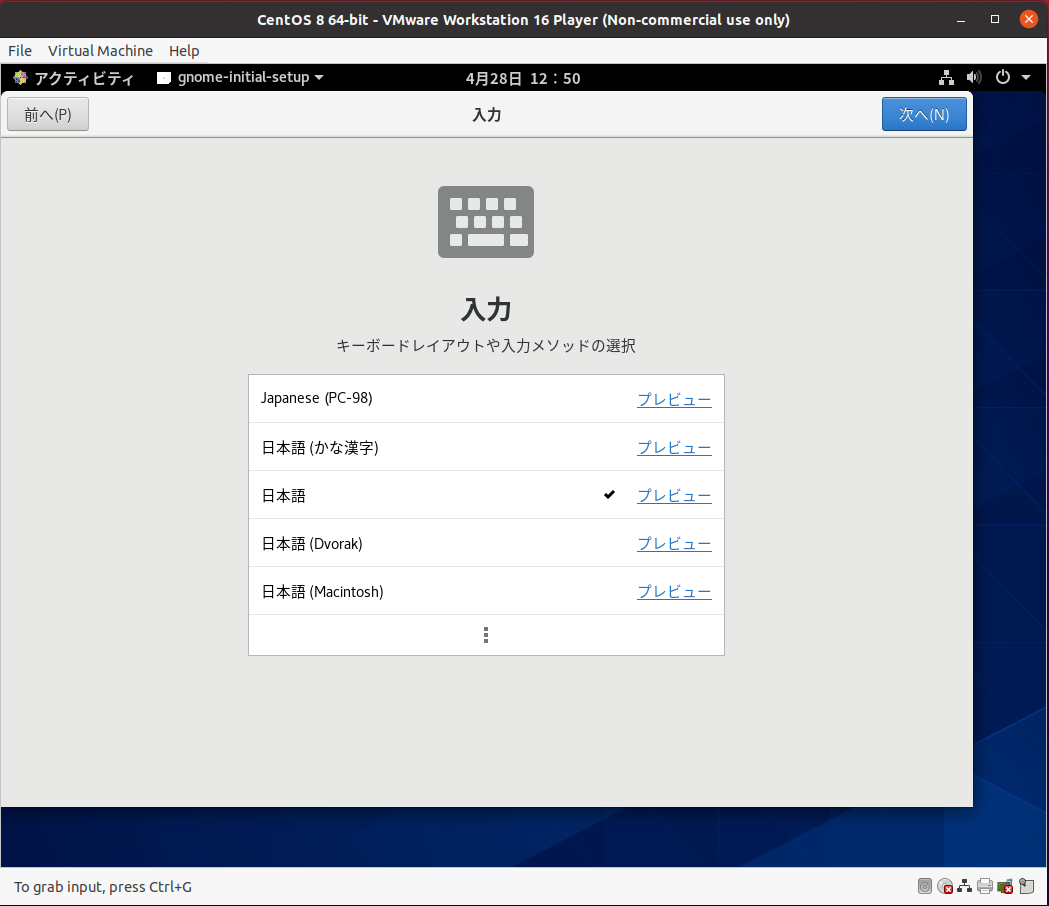Click the message log note icon
The width and height of the screenshot is (1049, 906).
(x=1026, y=886)
